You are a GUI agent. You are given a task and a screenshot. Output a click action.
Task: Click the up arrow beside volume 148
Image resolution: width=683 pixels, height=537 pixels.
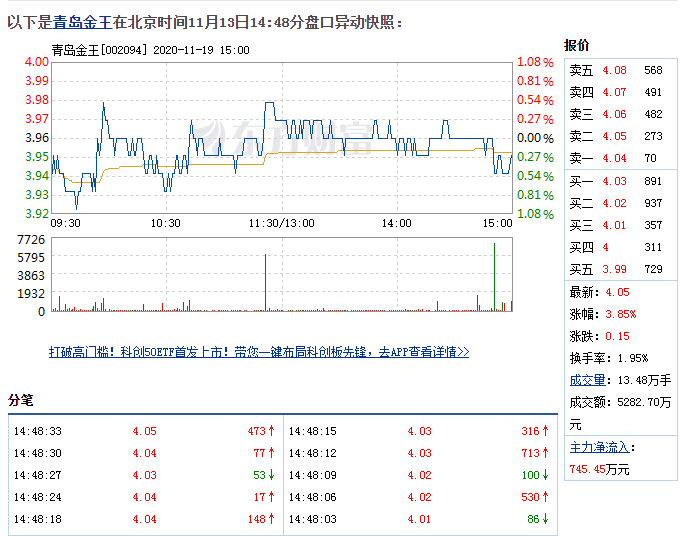[271, 519]
